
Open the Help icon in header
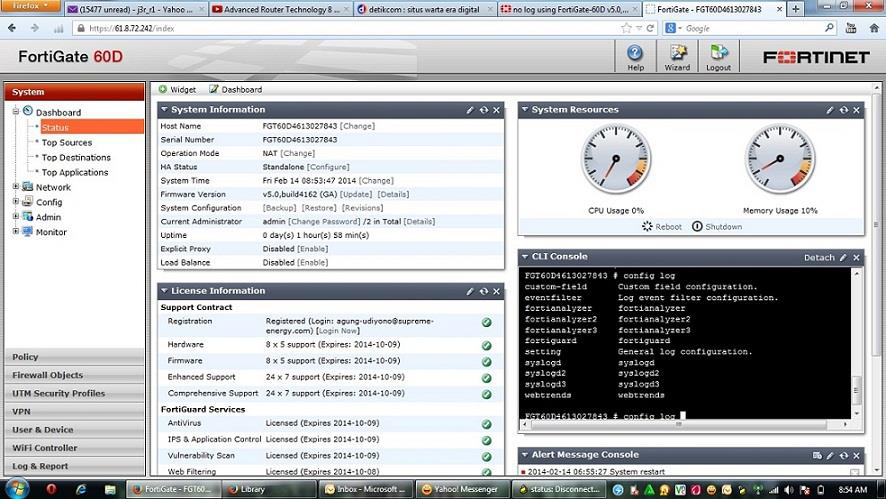click(635, 57)
